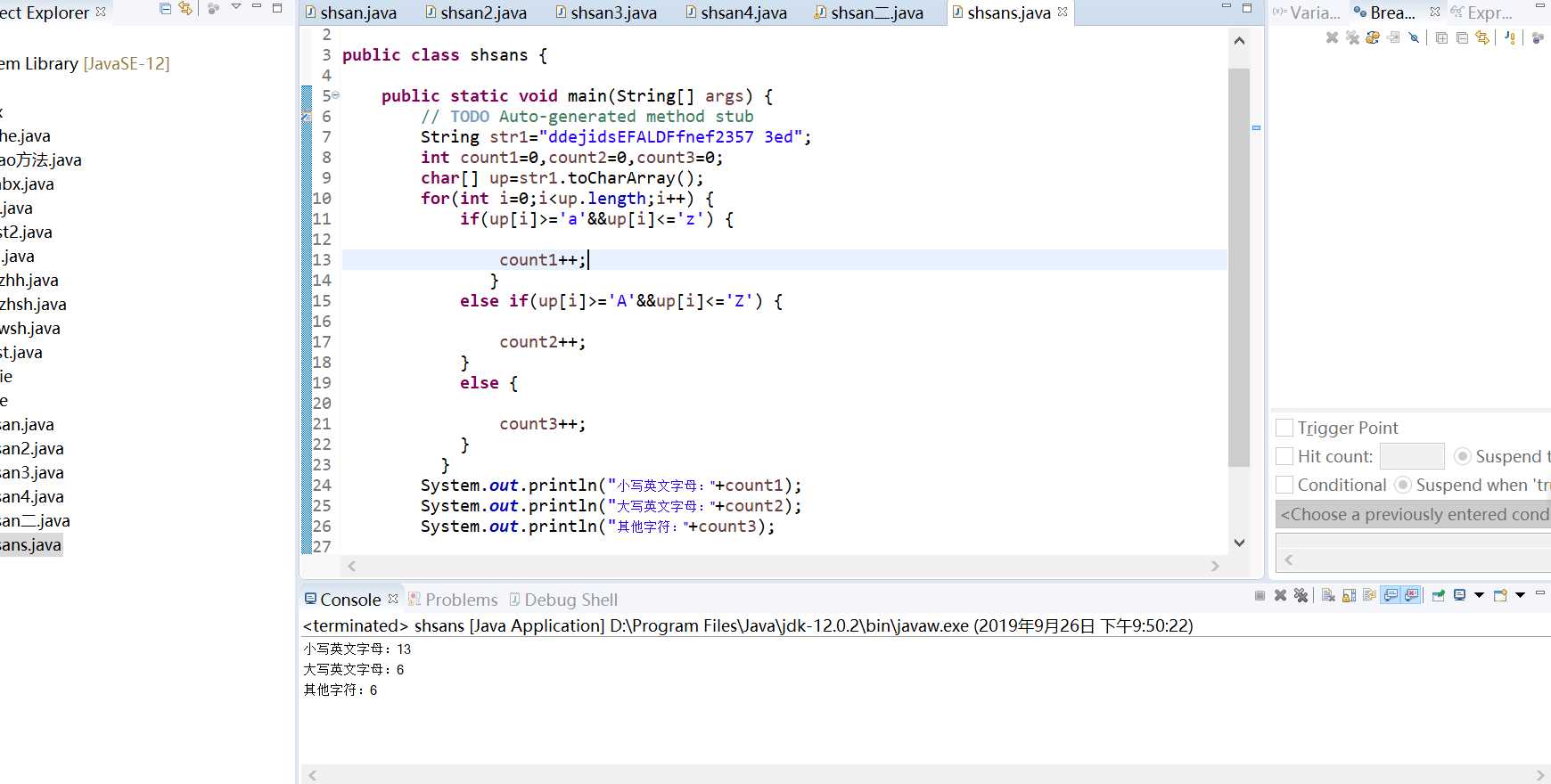Select Library [JavaSE-12] node
Viewport: 1551px width, 784px height.
[x=85, y=63]
